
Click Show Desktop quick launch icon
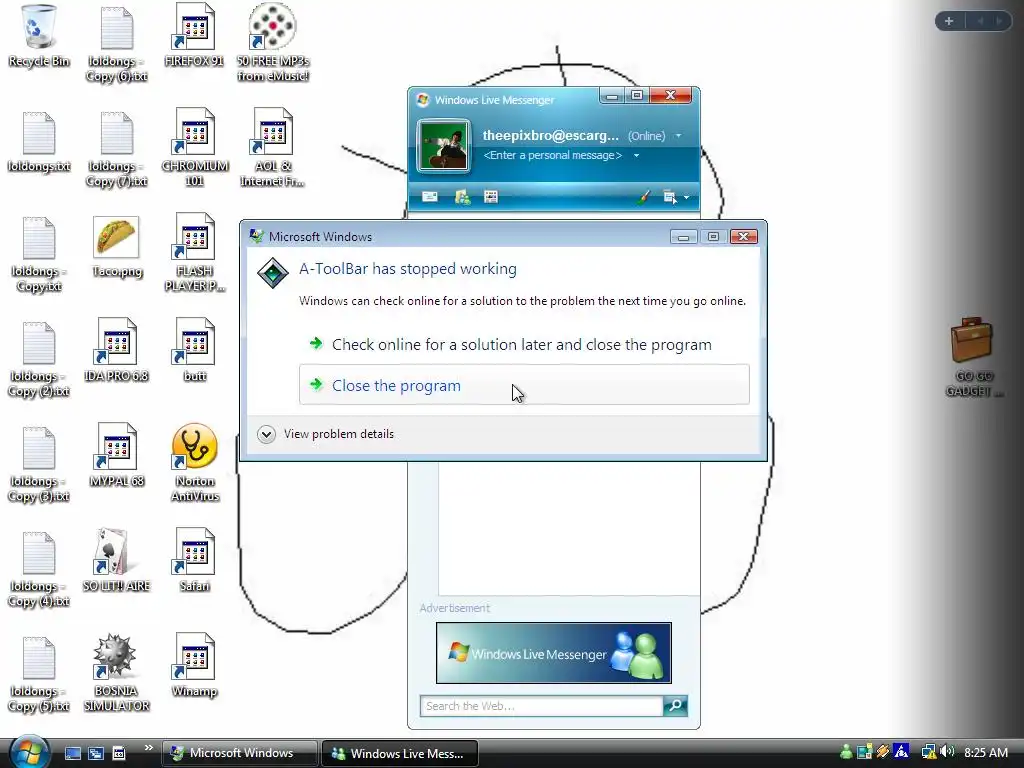point(72,753)
